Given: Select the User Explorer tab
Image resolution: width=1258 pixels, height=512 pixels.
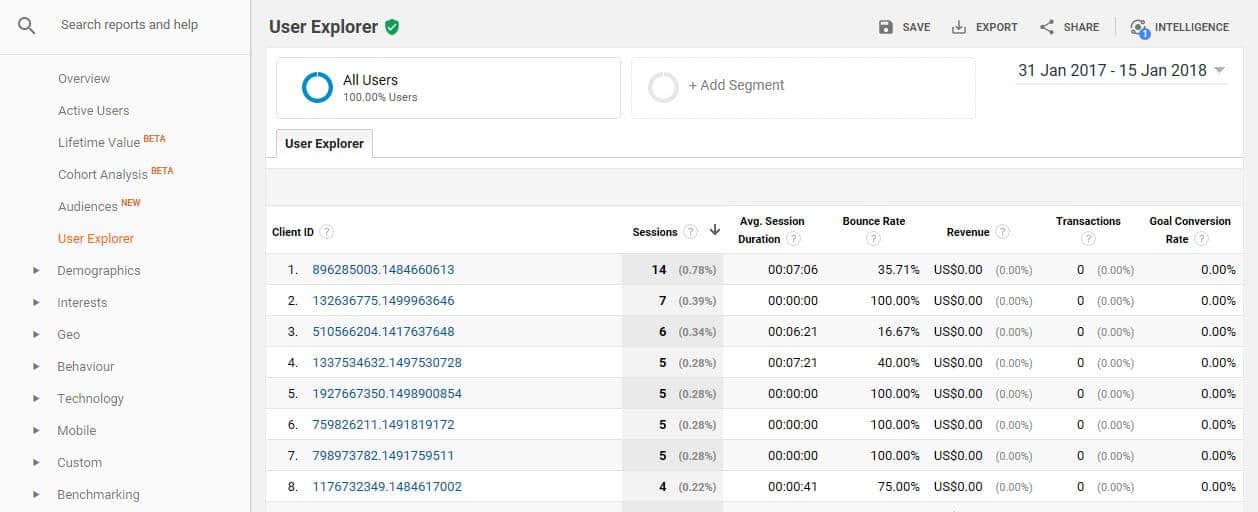Looking at the screenshot, I should click(x=324, y=143).
